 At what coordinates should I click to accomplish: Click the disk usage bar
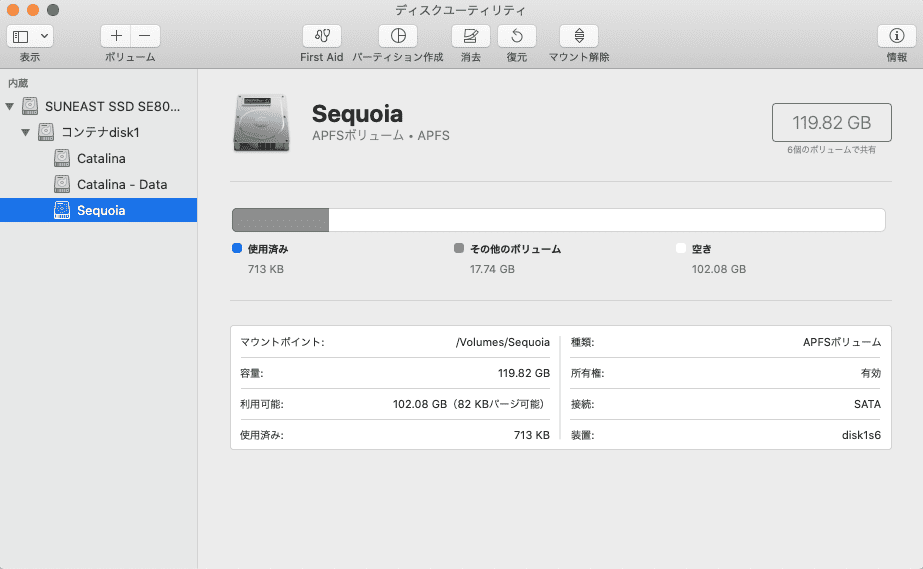click(559, 220)
